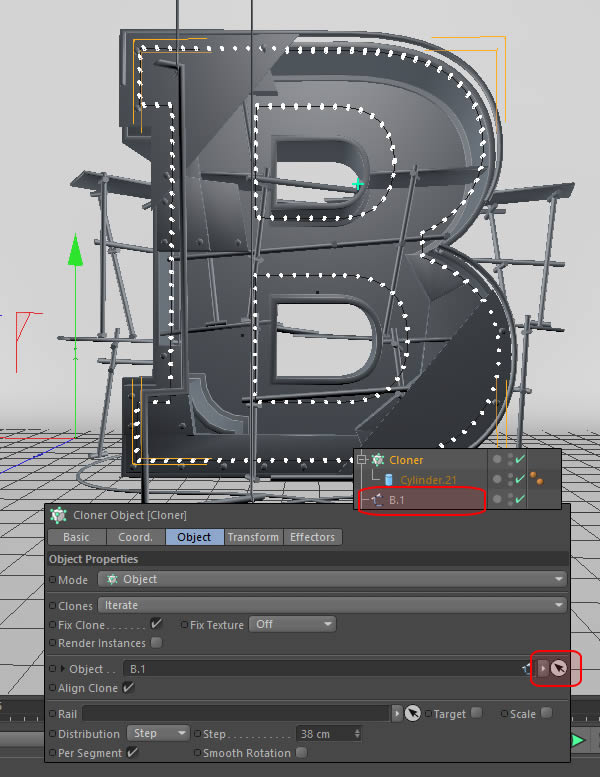Click the object picker arrow for B.1 field
The height and width of the screenshot is (777, 600).
pos(558,668)
